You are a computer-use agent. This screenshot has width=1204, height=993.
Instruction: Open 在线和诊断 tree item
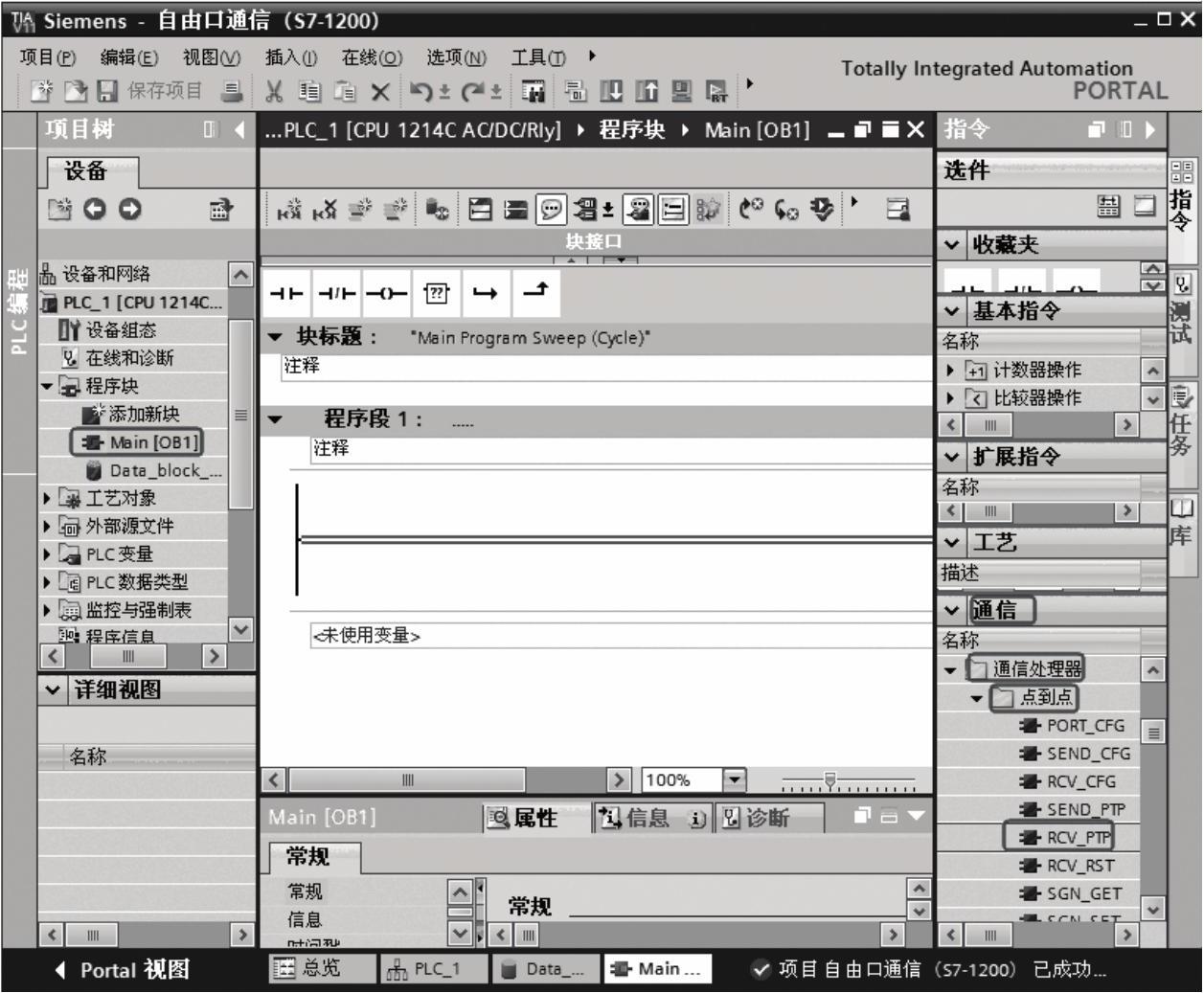pyautogui.click(x=119, y=358)
